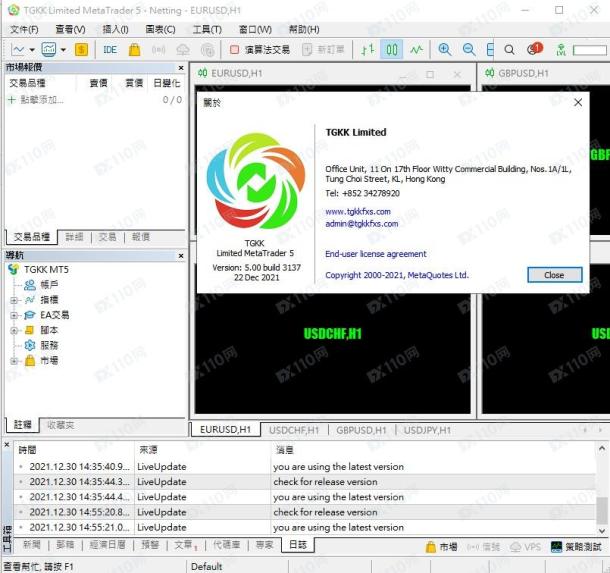Open the 幫助(H) menu

coord(304,30)
